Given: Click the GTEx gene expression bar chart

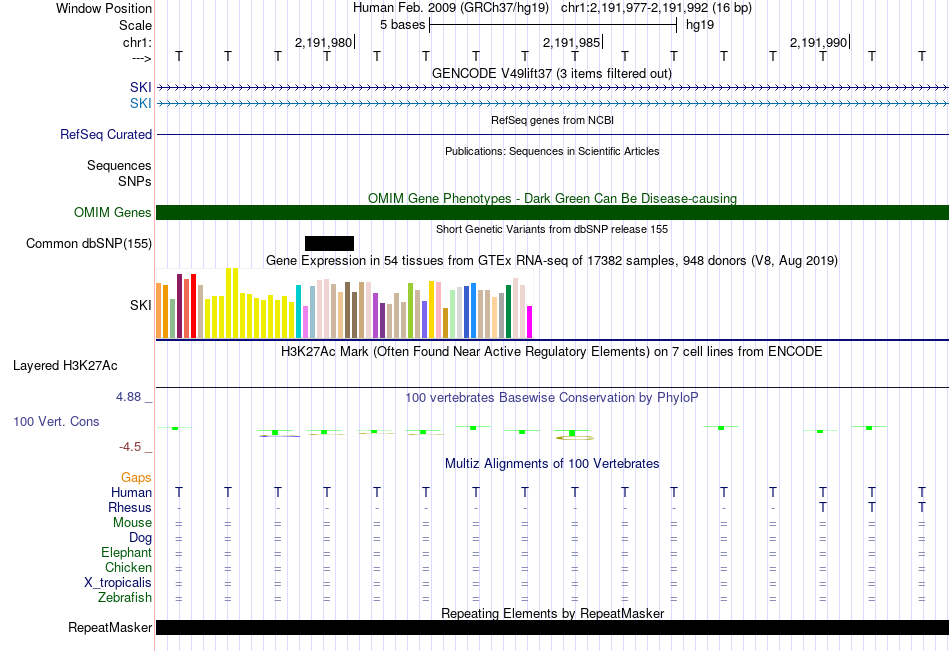Looking at the screenshot, I should (x=344, y=303).
